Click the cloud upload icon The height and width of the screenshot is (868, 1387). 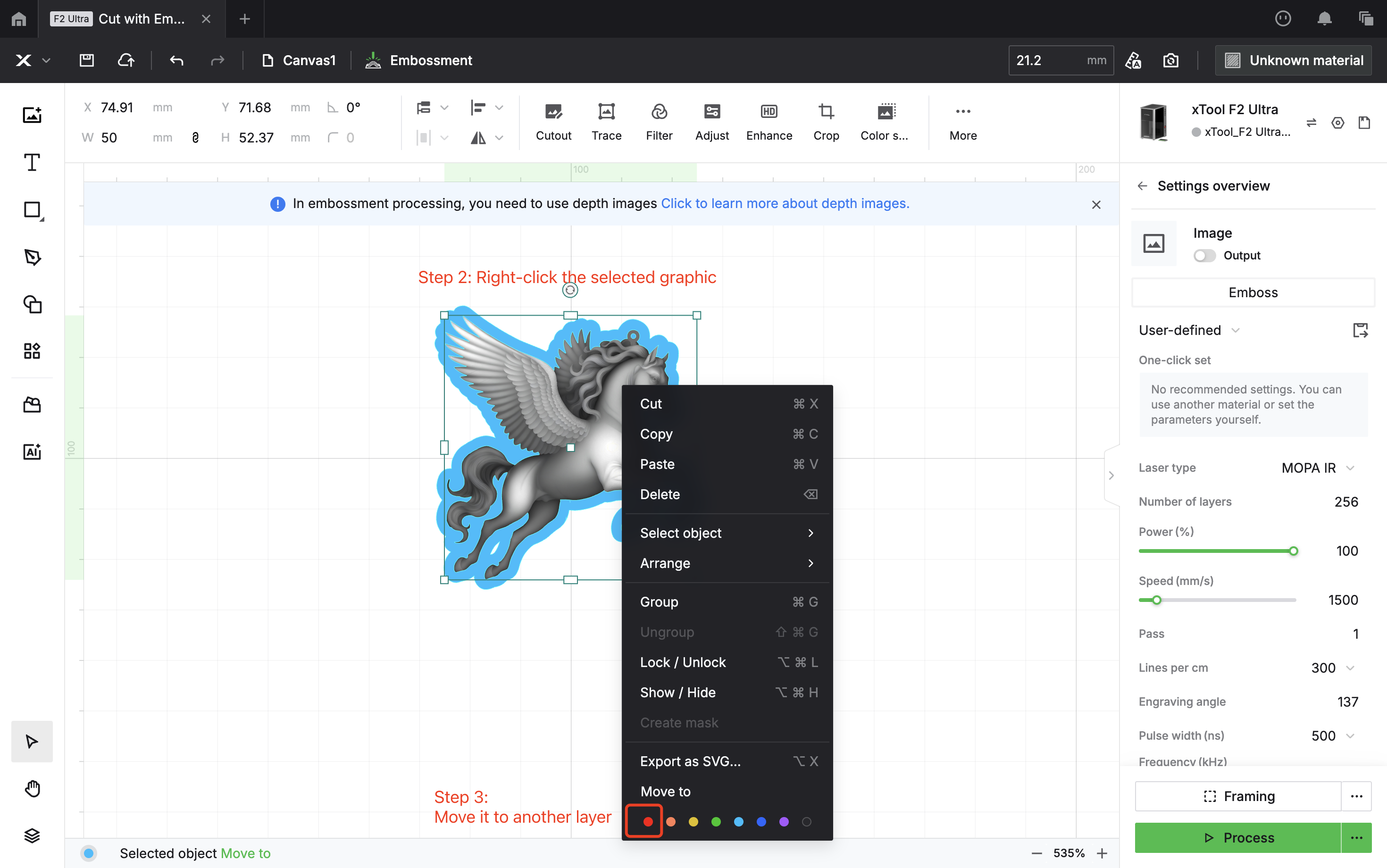[125, 60]
